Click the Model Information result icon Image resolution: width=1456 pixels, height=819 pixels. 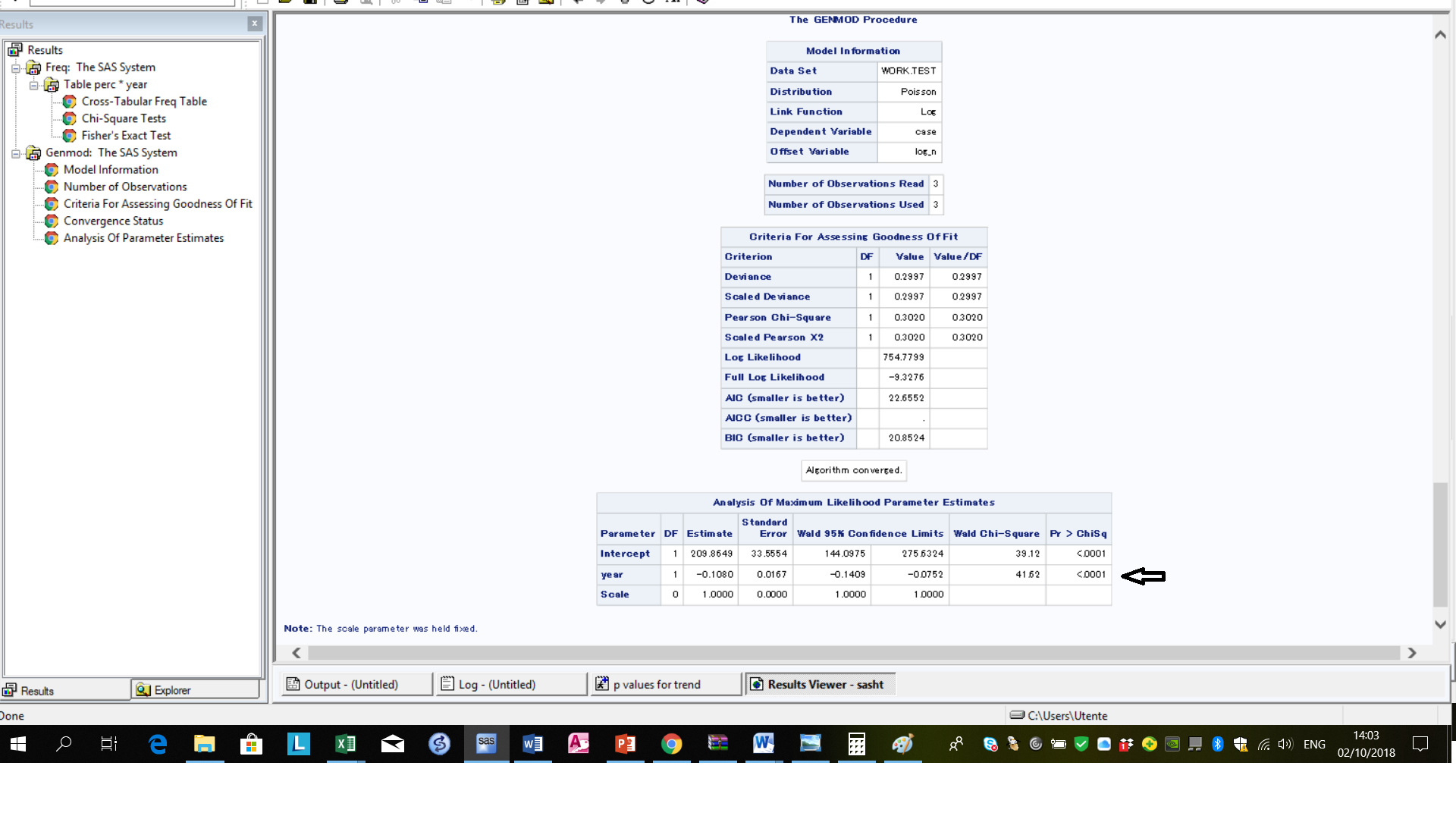click(x=51, y=170)
